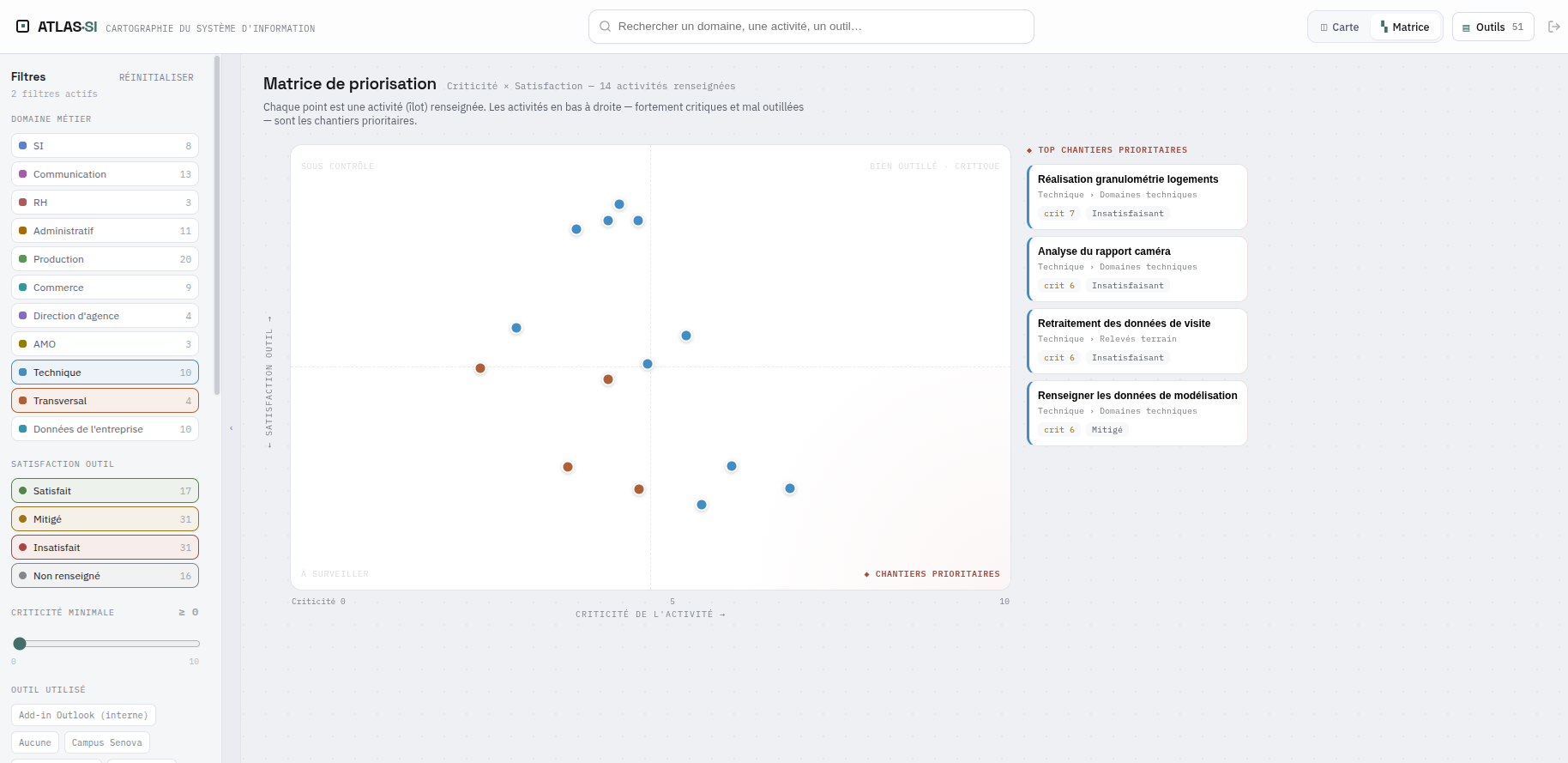Switch to the Carte view
Image resolution: width=1568 pixels, height=763 pixels.
(1340, 27)
